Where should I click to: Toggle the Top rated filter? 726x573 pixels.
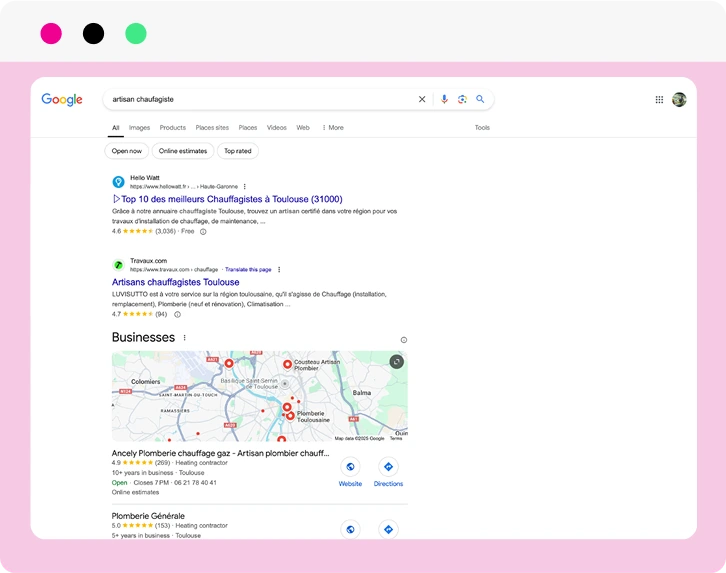click(238, 151)
